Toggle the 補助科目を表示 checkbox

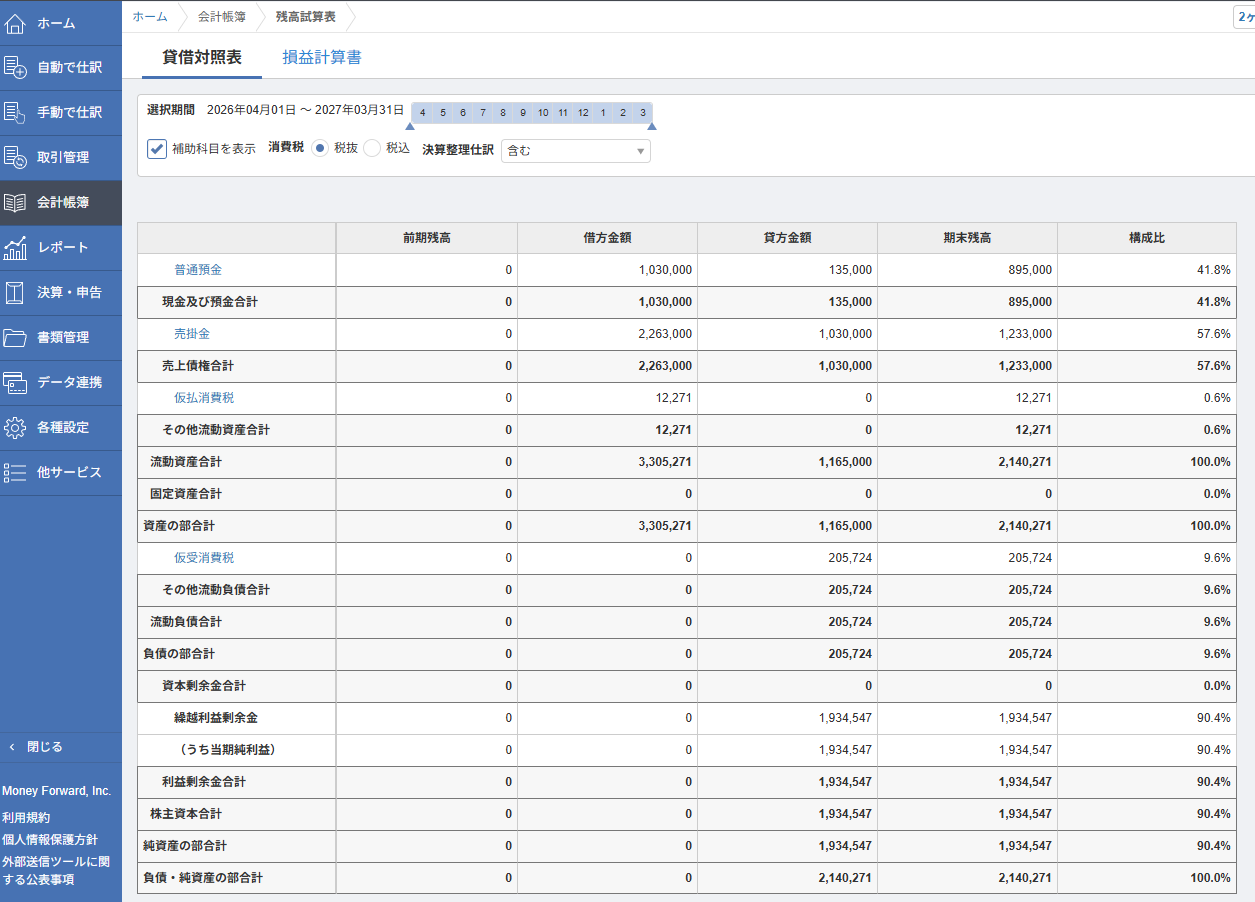click(156, 148)
